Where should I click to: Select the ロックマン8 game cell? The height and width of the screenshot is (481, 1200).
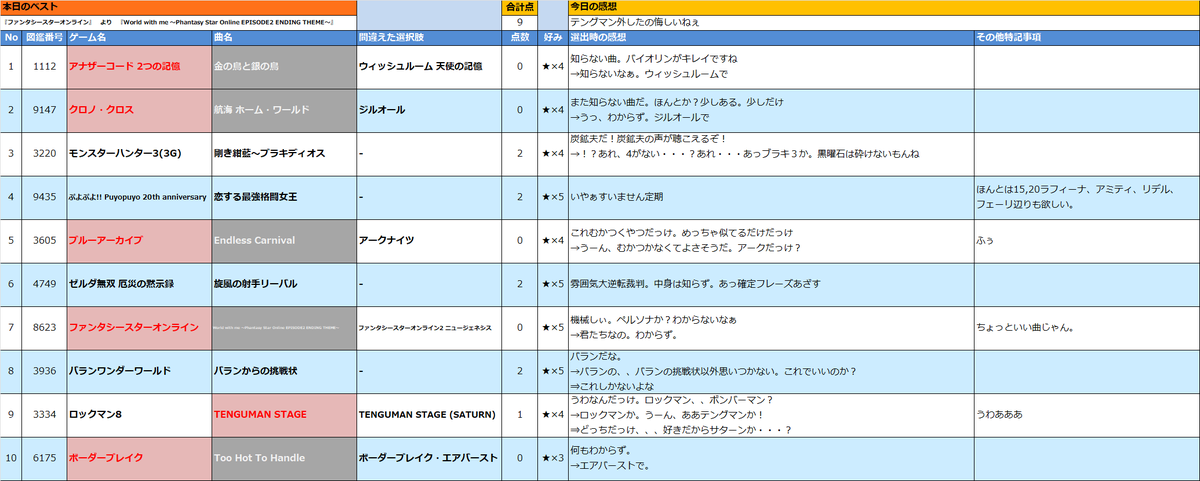point(138,414)
